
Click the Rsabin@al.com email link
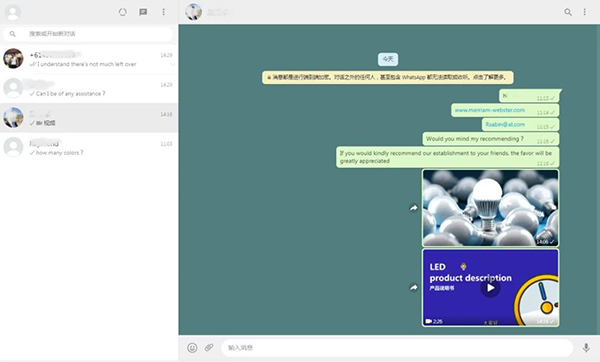pyautogui.click(x=505, y=124)
